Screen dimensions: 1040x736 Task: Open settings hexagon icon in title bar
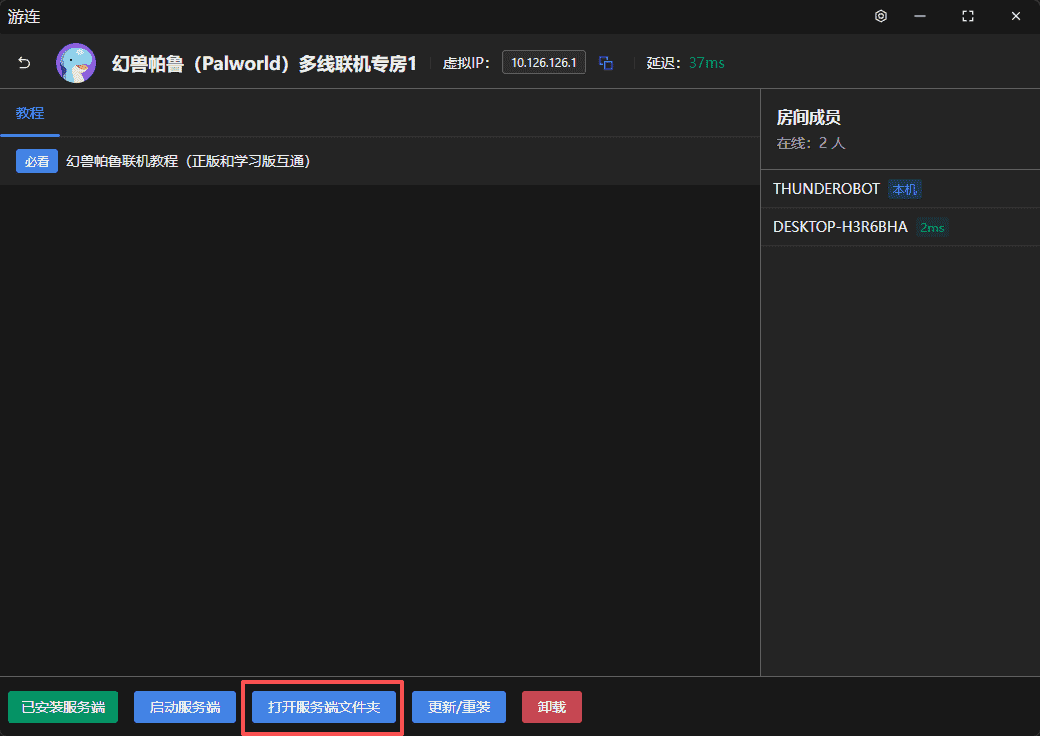tap(881, 17)
